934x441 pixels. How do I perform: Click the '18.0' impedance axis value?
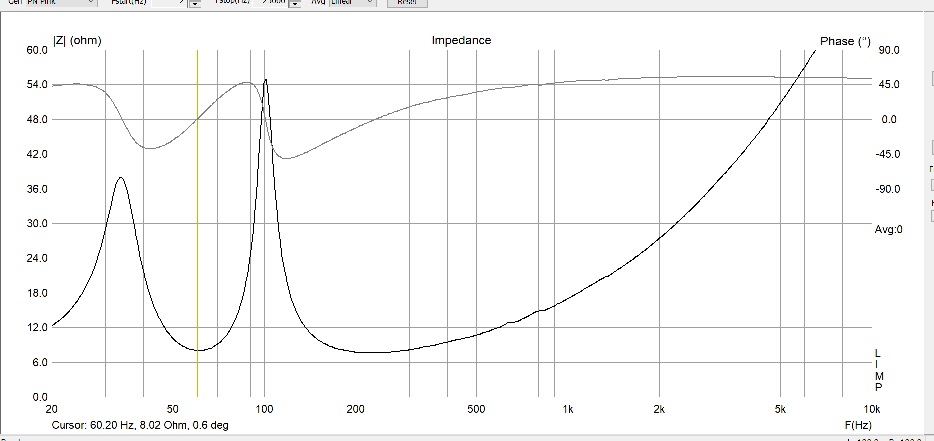[x=37, y=293]
